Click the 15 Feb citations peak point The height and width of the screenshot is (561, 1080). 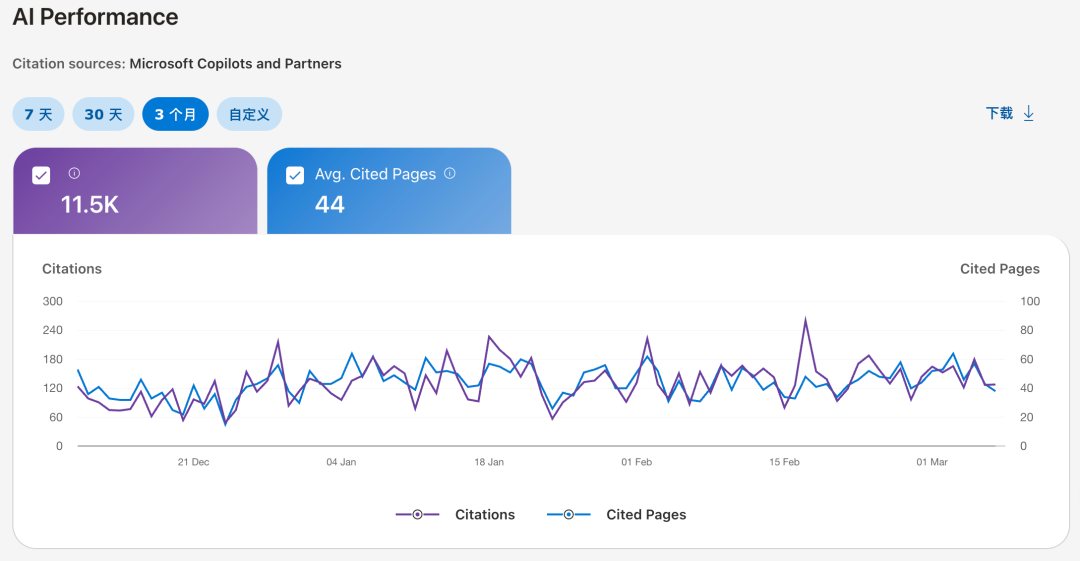click(x=805, y=321)
